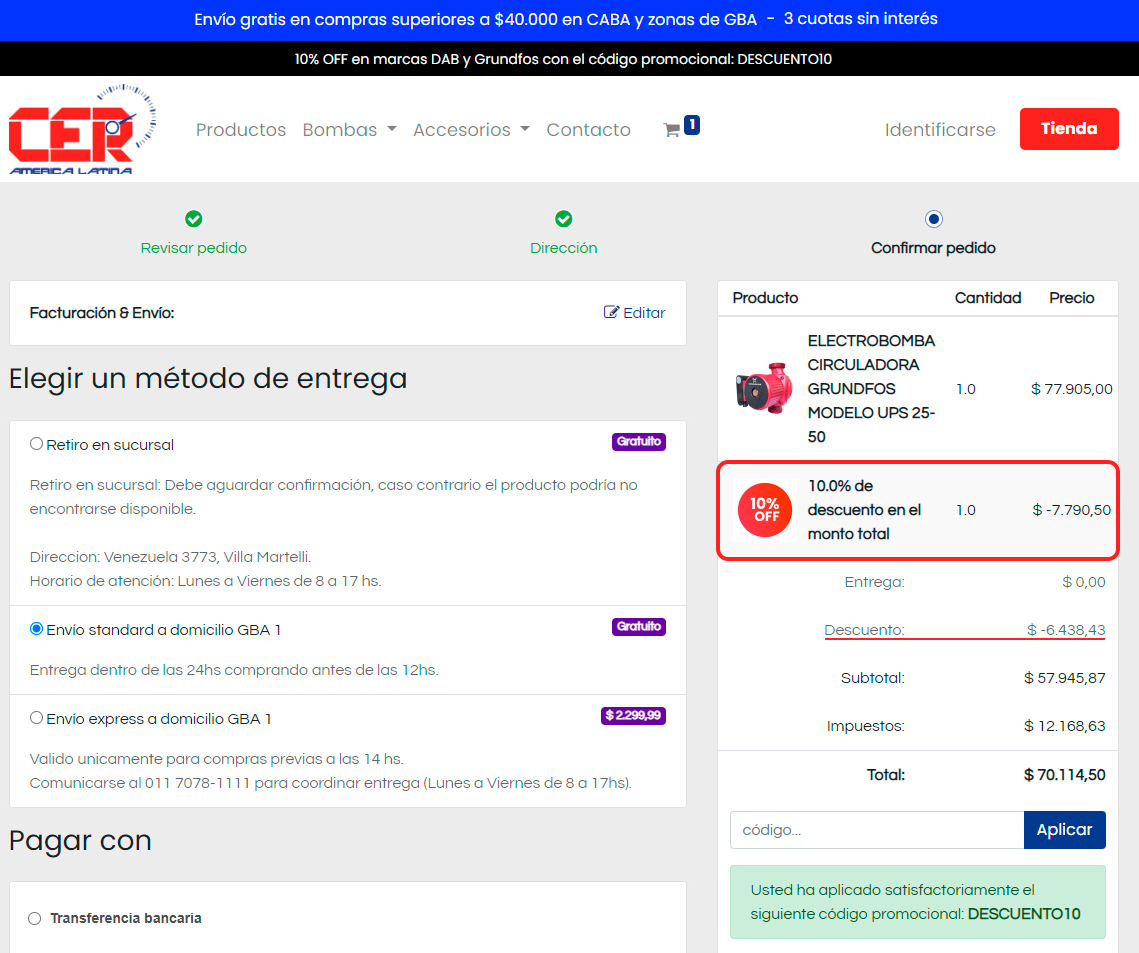1139x953 pixels.
Task: Focus the código promo input field
Action: click(877, 830)
